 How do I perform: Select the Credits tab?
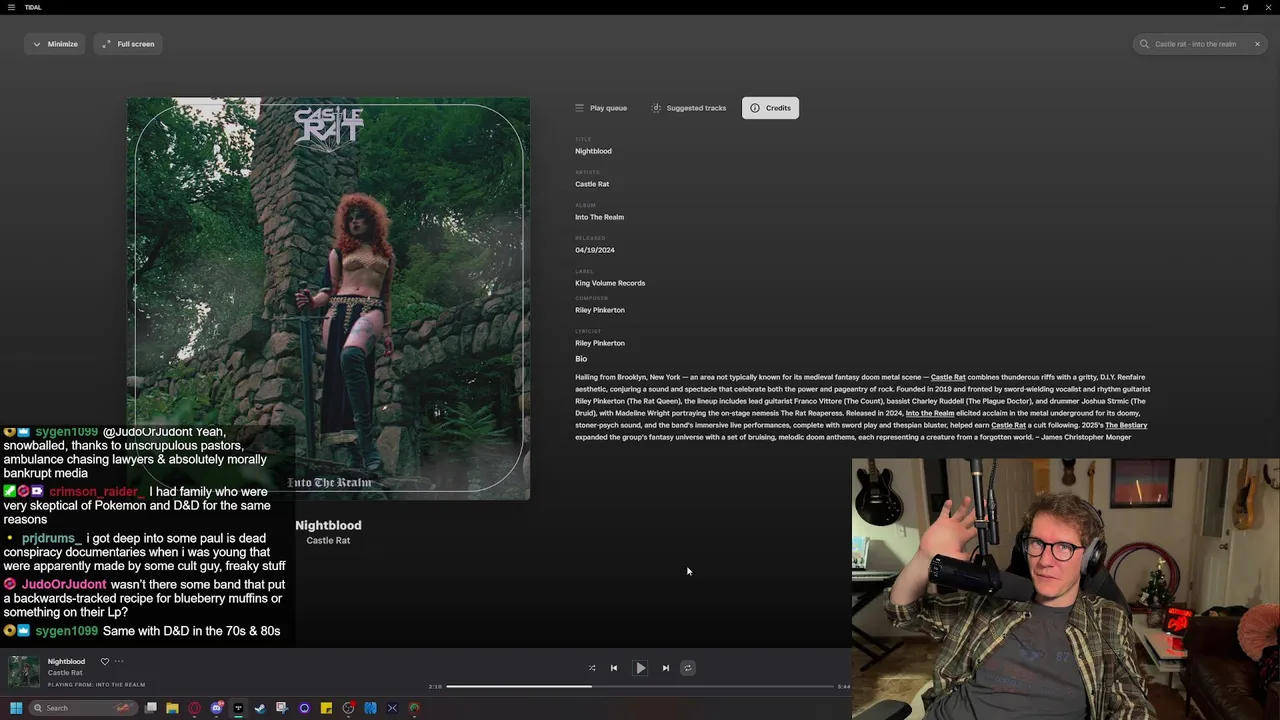[770, 108]
